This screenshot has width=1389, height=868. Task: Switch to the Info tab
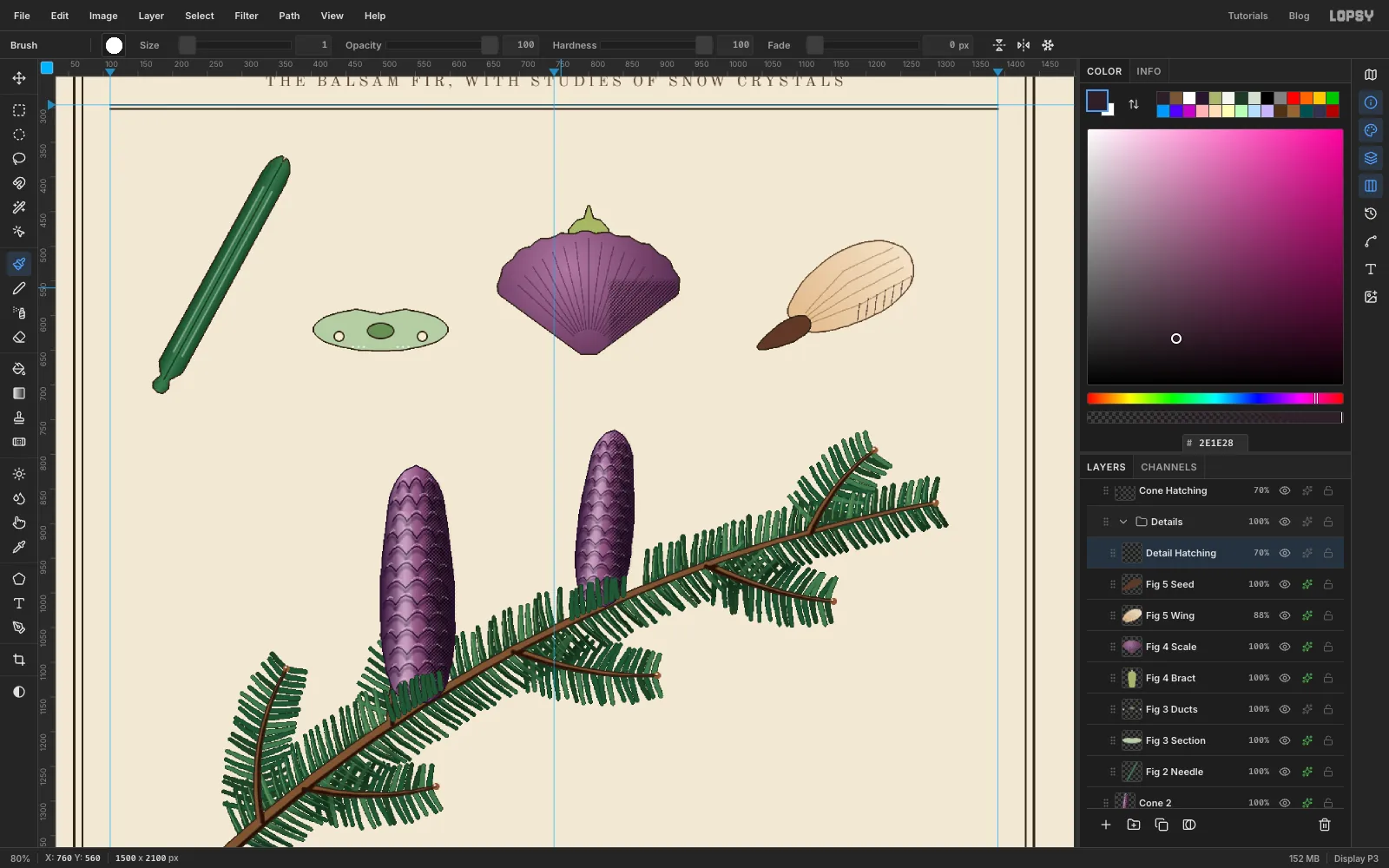[1149, 71]
